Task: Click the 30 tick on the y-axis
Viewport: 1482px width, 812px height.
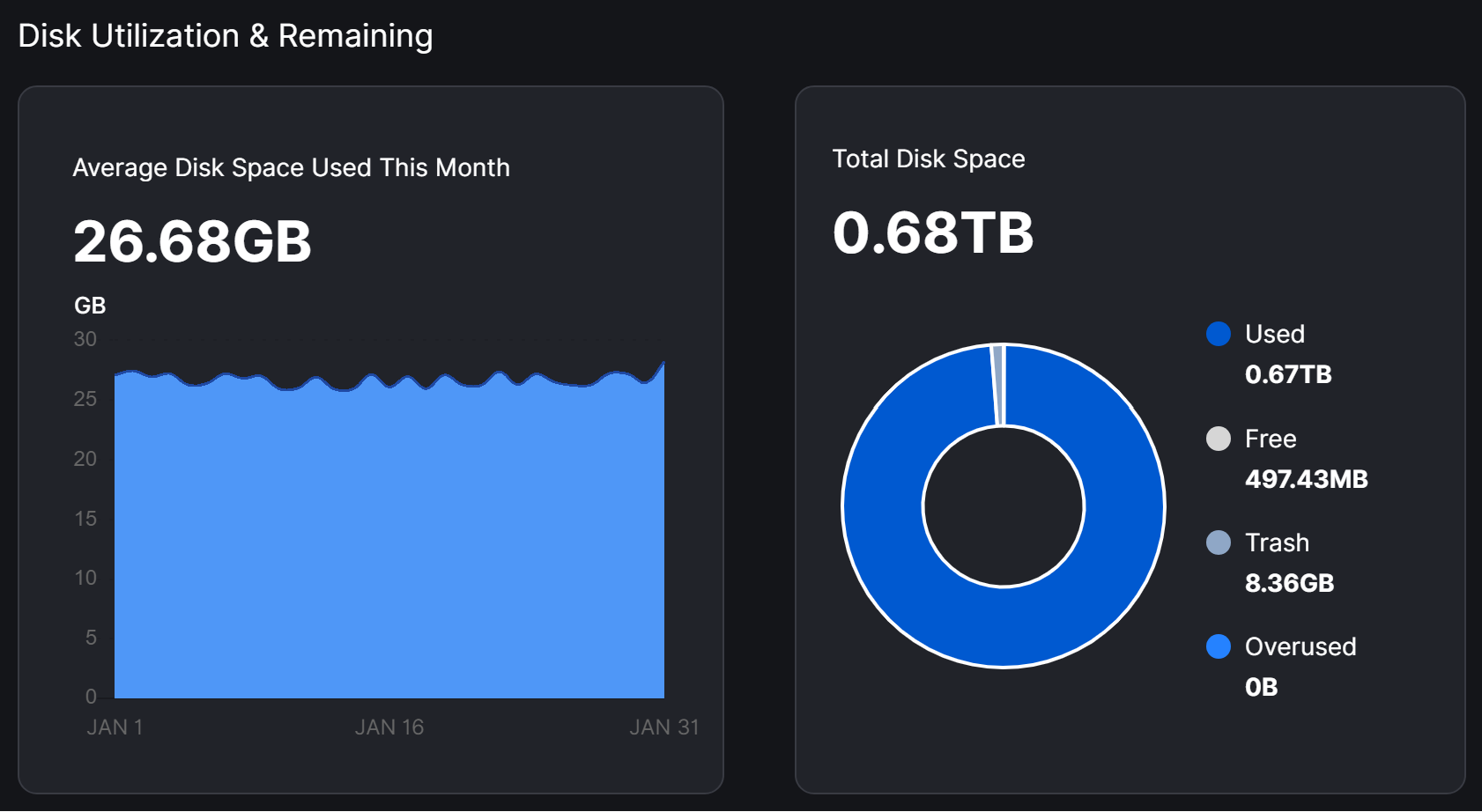Action: (85, 339)
